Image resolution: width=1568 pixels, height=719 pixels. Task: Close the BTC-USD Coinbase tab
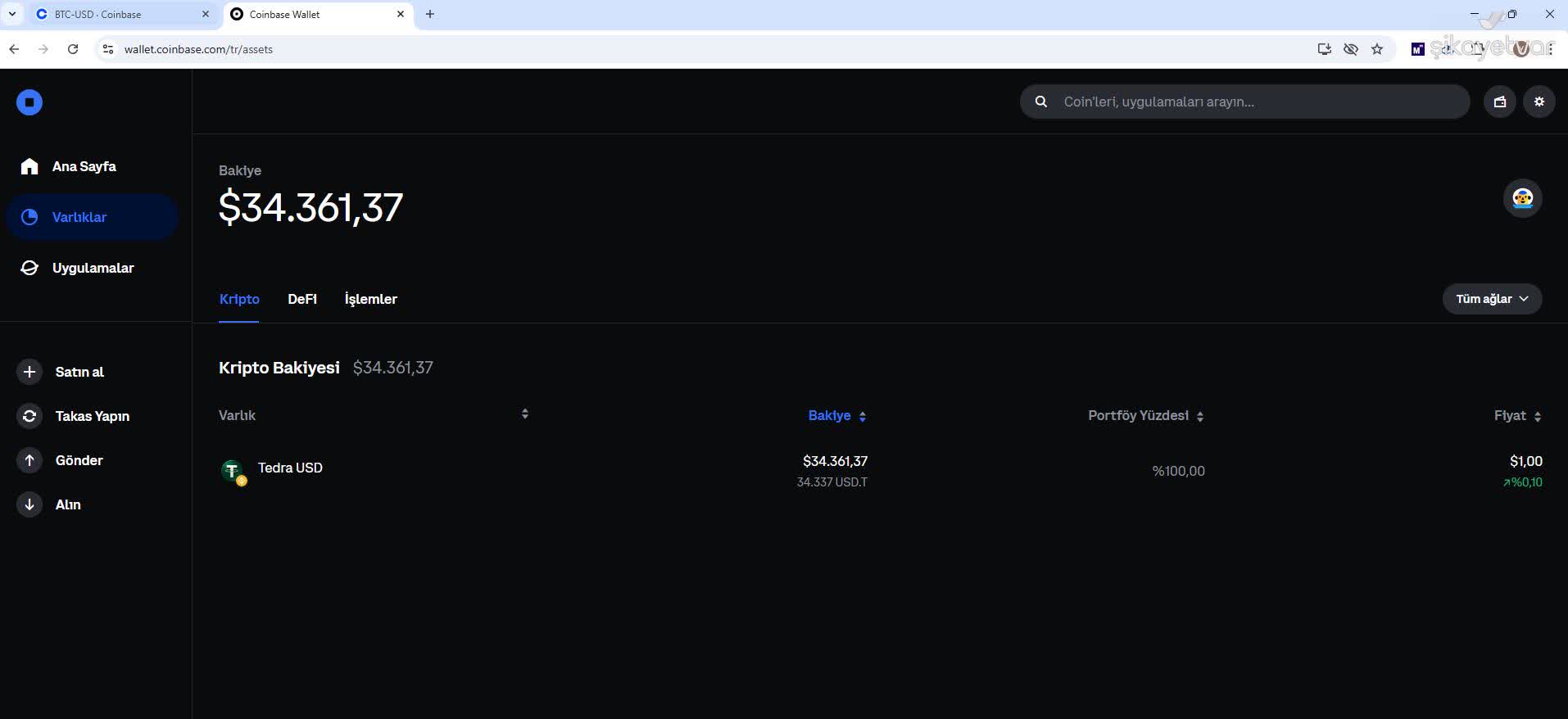[206, 14]
